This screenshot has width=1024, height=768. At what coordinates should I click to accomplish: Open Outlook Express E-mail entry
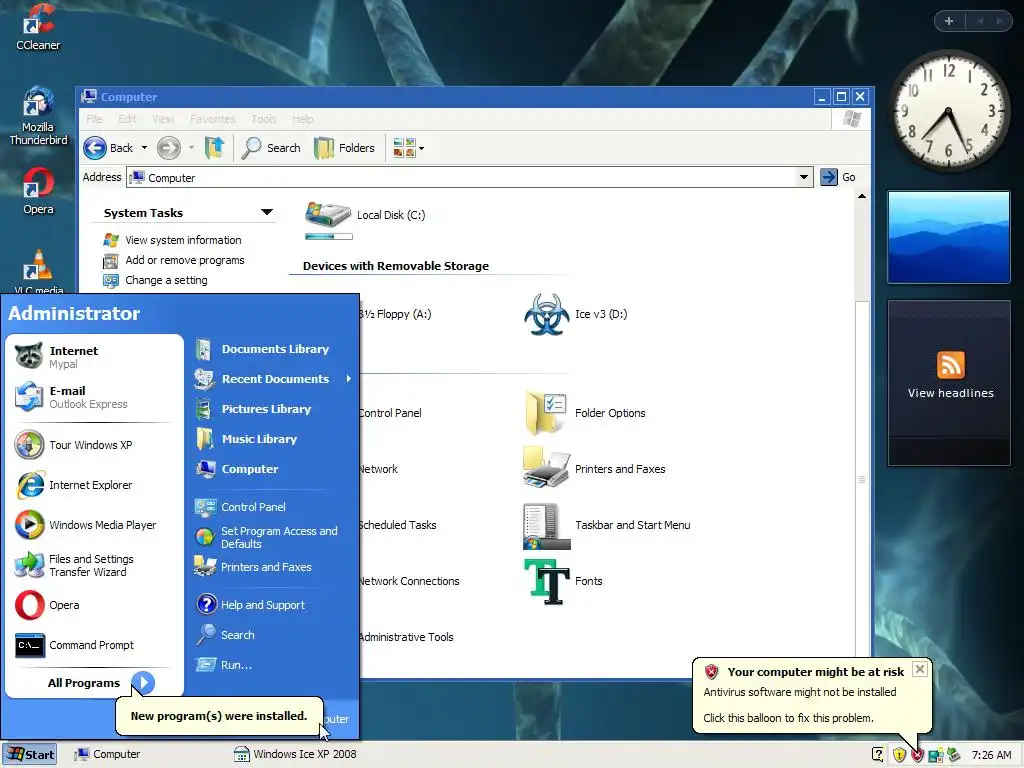(93, 397)
